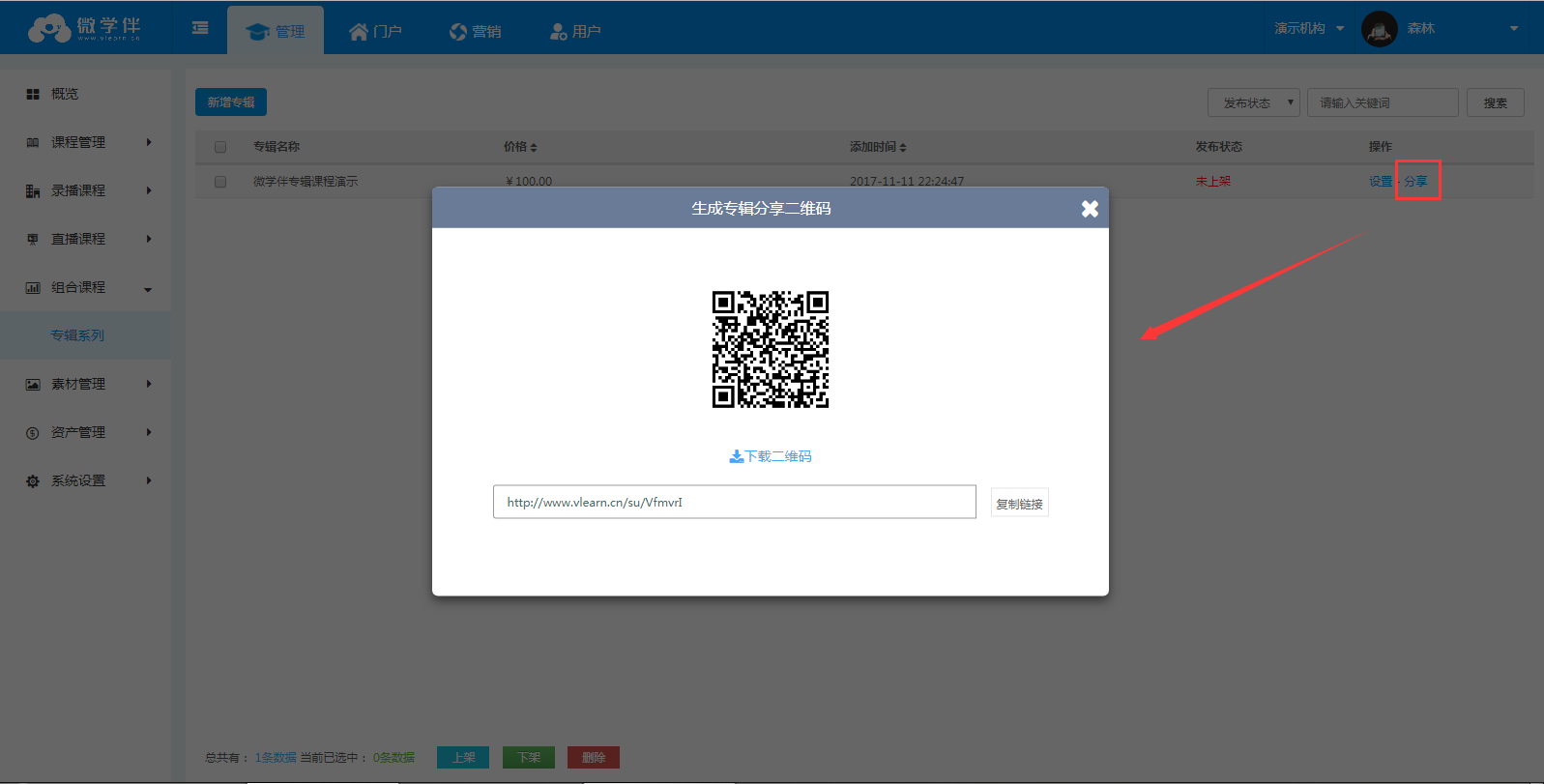Open the 发布状态 filter dropdown
1544x784 pixels.
1254,102
